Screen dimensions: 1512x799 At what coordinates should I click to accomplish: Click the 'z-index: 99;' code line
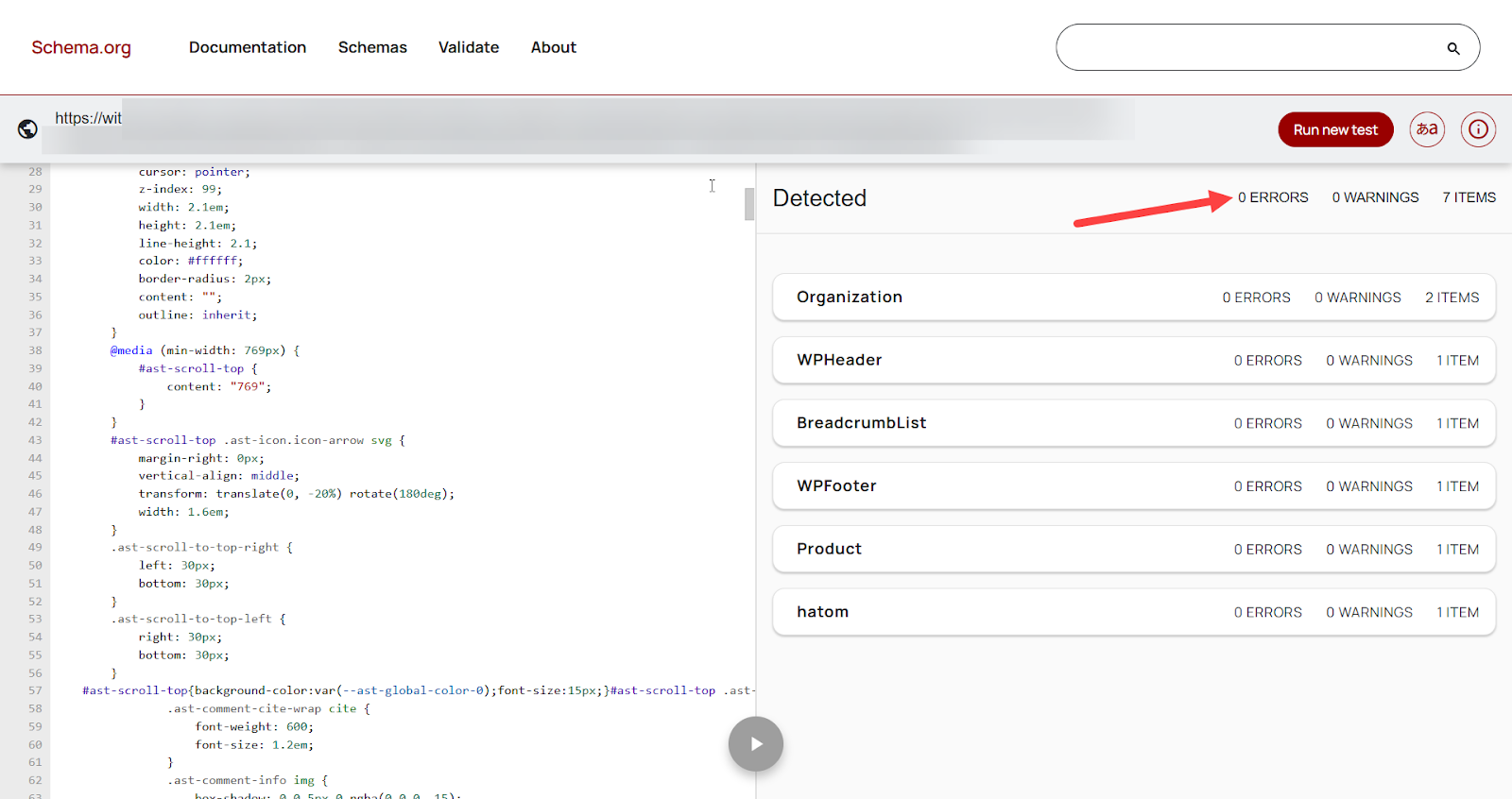(x=180, y=190)
